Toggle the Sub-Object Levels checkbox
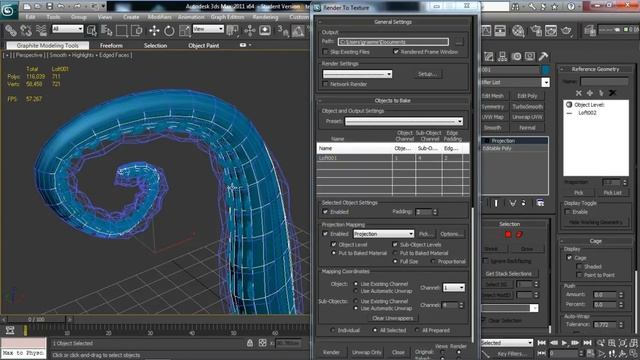The height and width of the screenshot is (360, 640). point(395,244)
